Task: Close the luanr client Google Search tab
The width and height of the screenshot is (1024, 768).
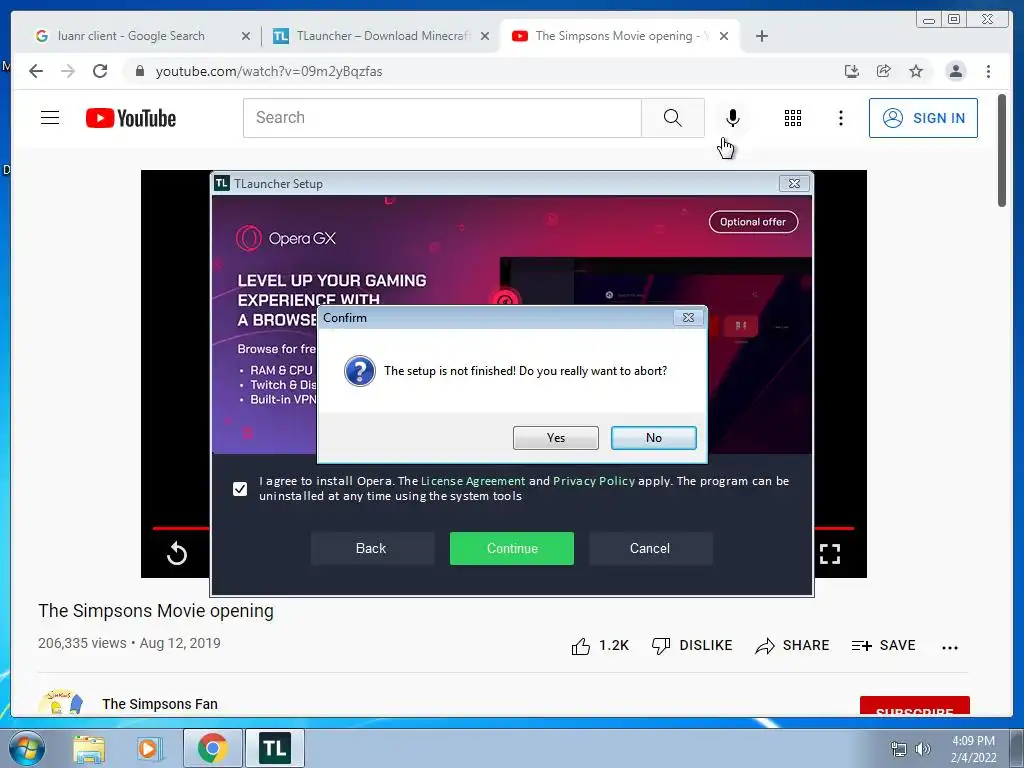Action: (246, 37)
